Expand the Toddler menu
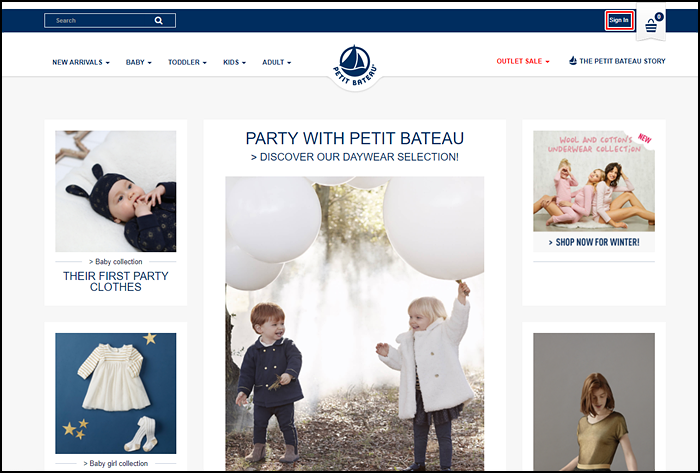 (187, 62)
